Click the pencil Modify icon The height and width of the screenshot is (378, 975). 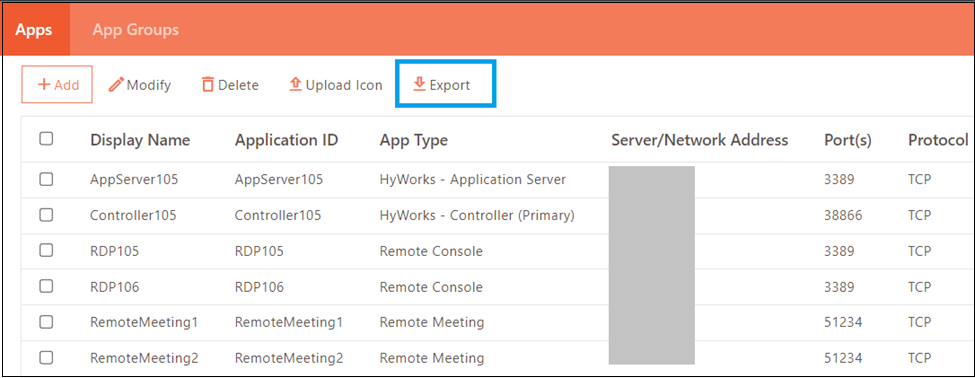pyautogui.click(x=116, y=85)
